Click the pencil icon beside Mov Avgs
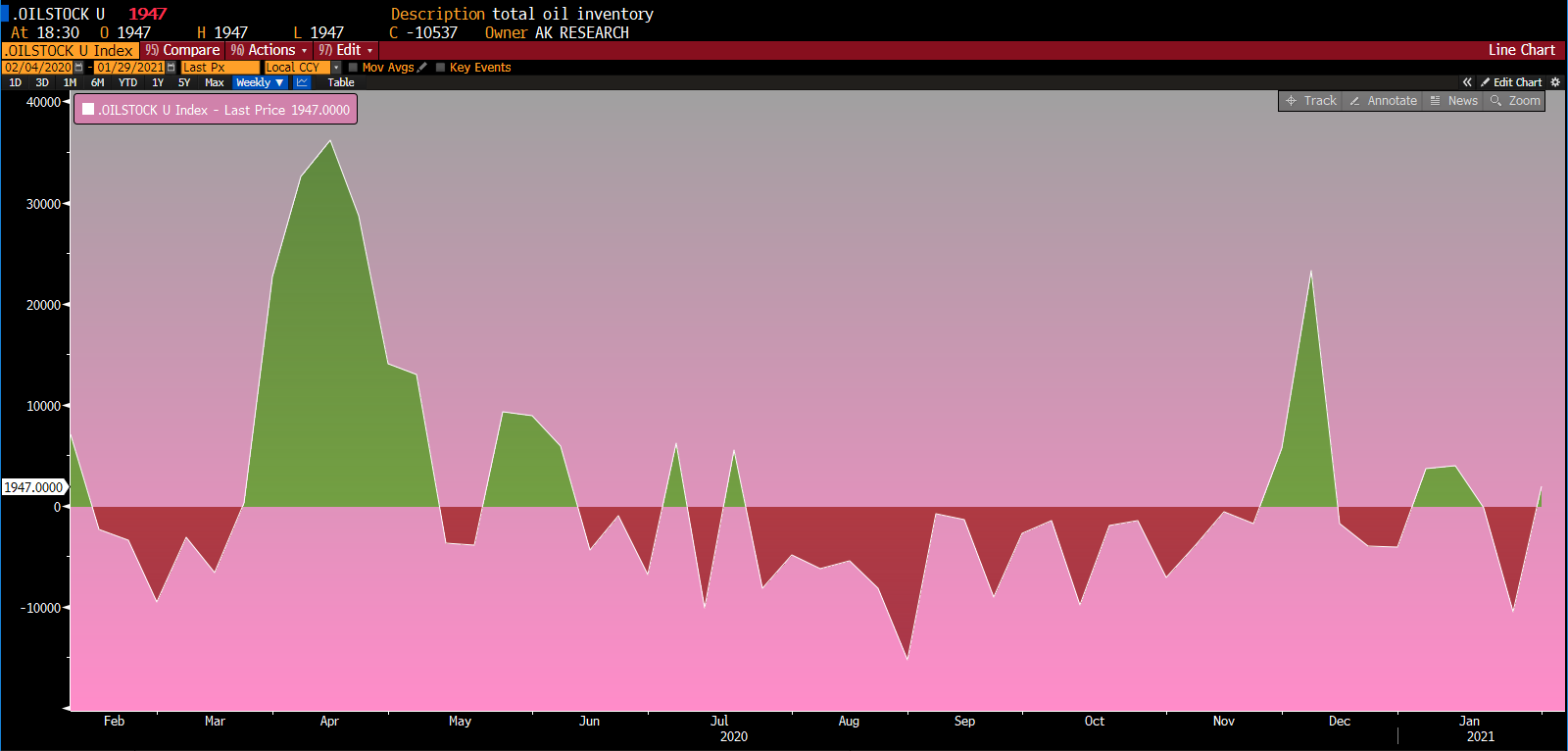 [422, 68]
